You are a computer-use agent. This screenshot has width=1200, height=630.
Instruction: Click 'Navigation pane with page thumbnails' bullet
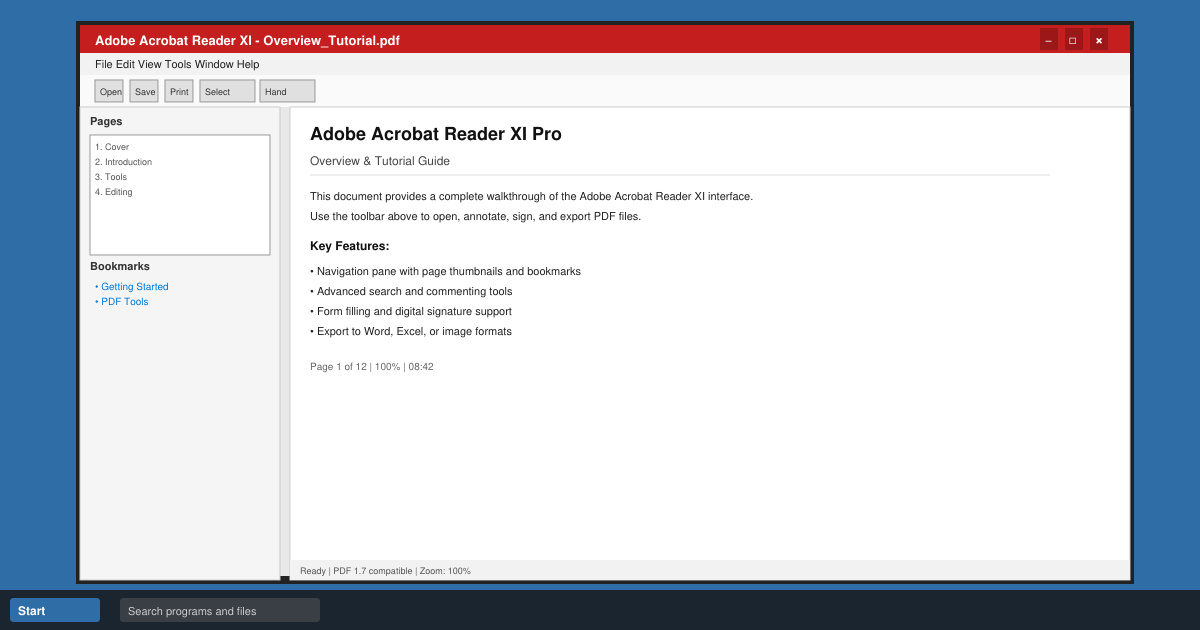[x=446, y=271]
